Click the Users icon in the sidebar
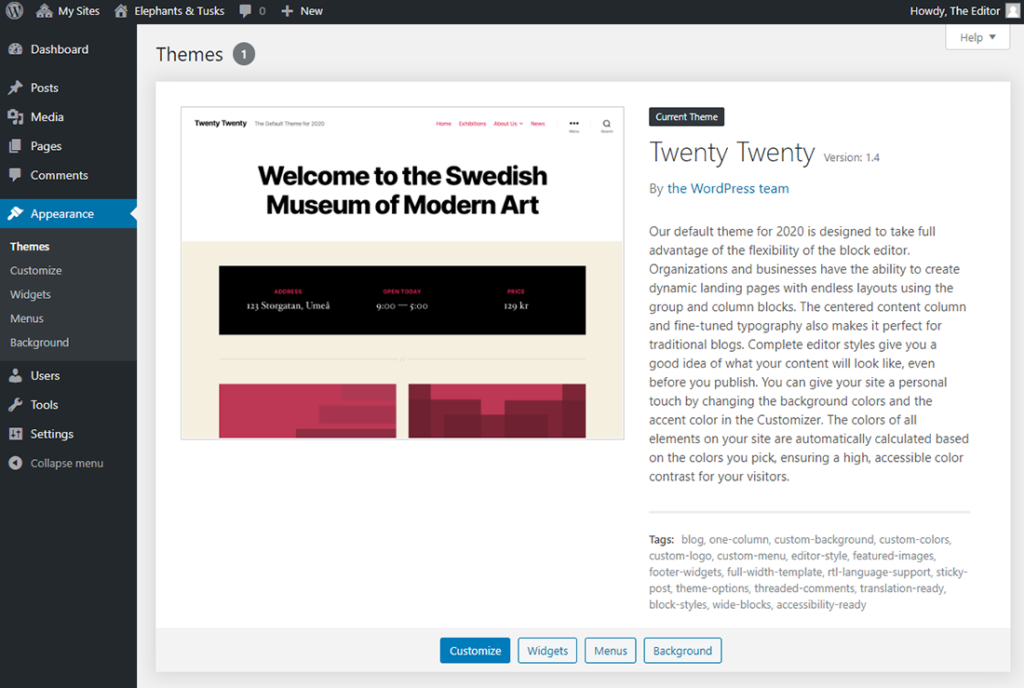The height and width of the screenshot is (688, 1024). (x=14, y=375)
